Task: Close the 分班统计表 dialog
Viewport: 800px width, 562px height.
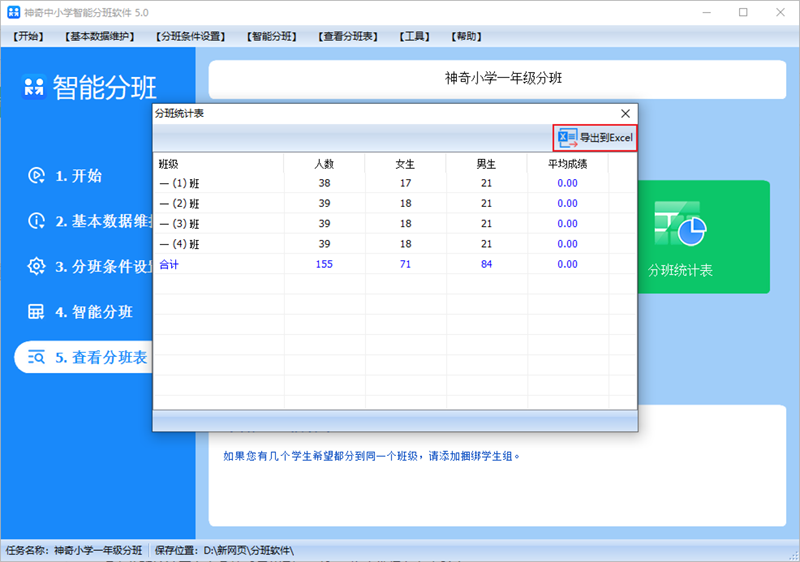Action: (x=626, y=114)
